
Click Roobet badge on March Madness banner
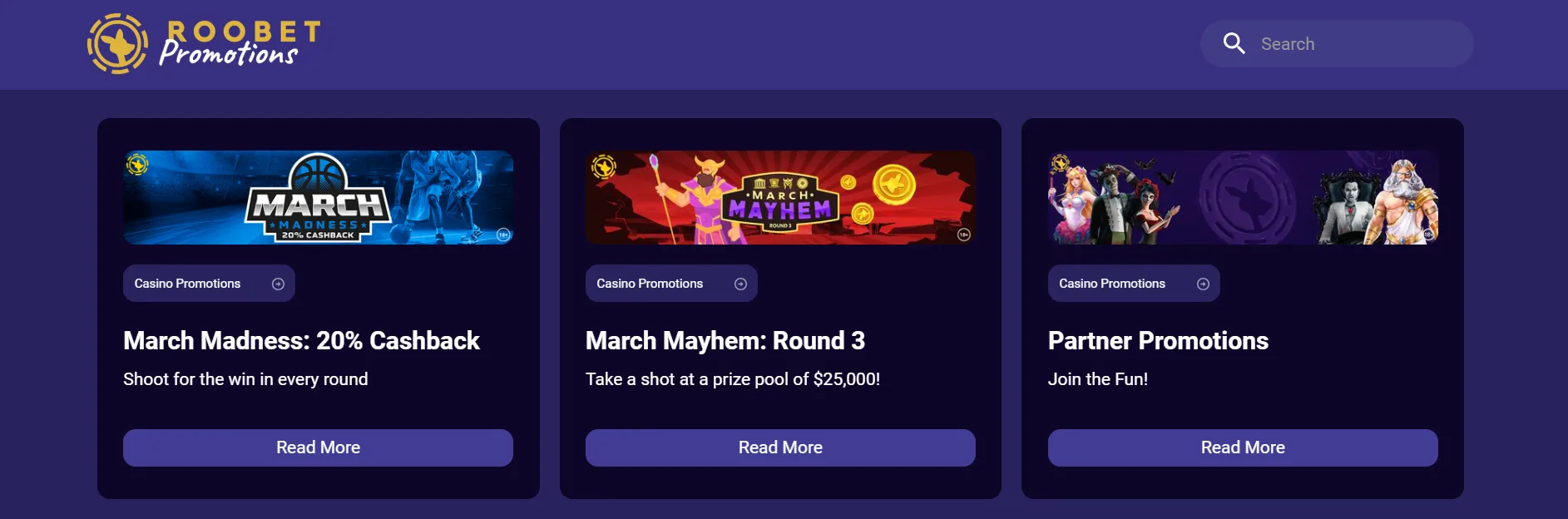coord(137,165)
